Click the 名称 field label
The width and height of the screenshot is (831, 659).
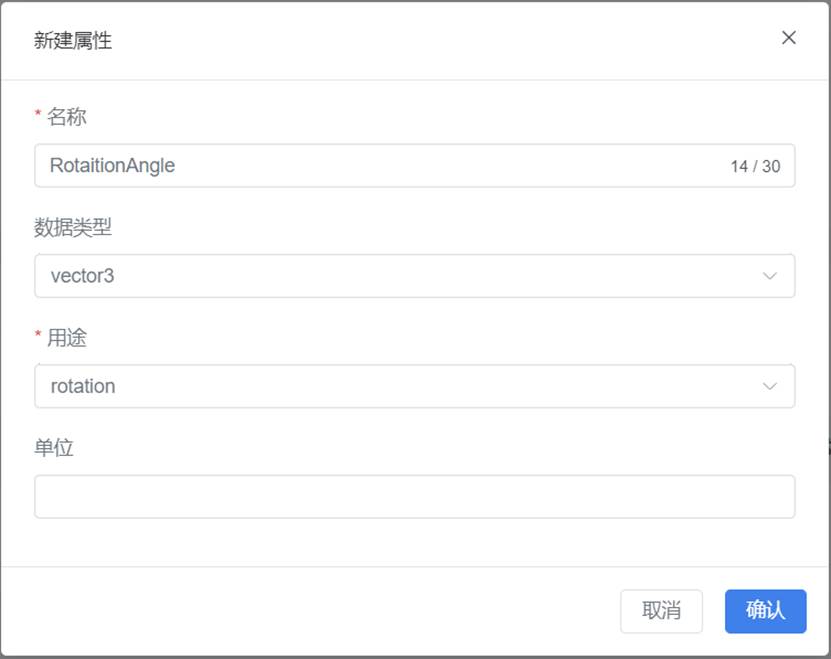[x=67, y=117]
